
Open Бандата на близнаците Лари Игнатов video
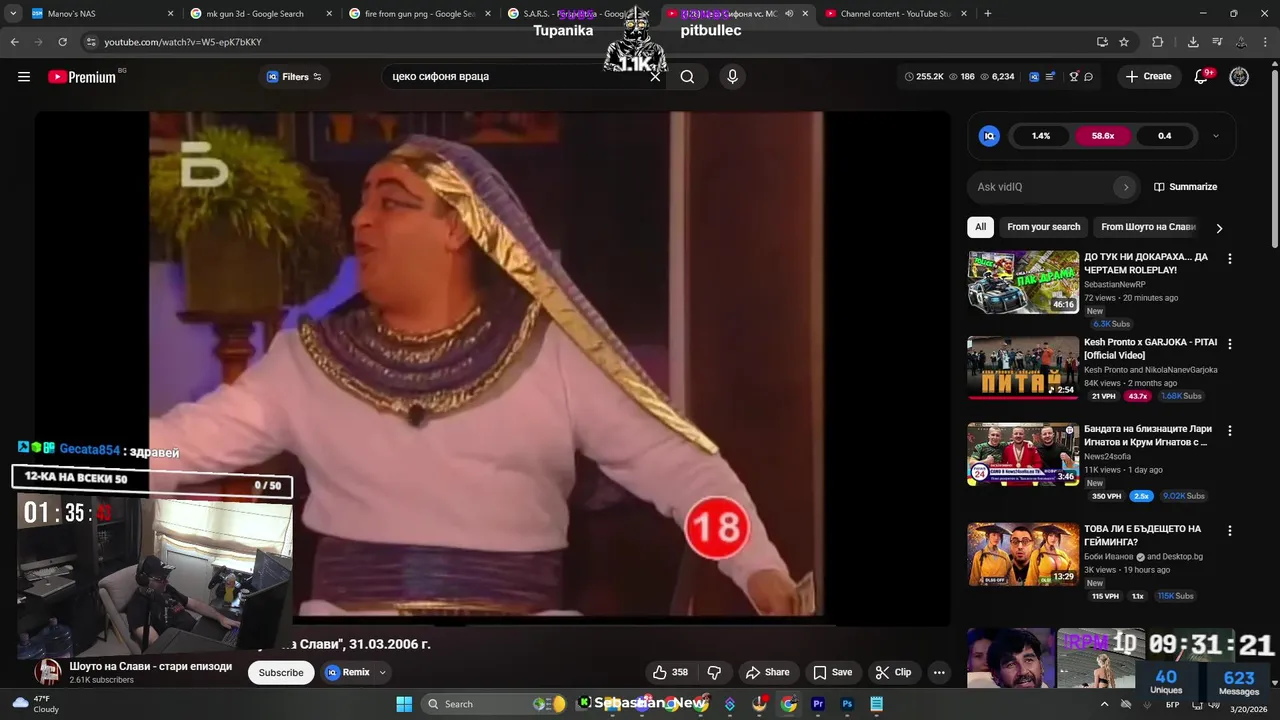point(1023,454)
